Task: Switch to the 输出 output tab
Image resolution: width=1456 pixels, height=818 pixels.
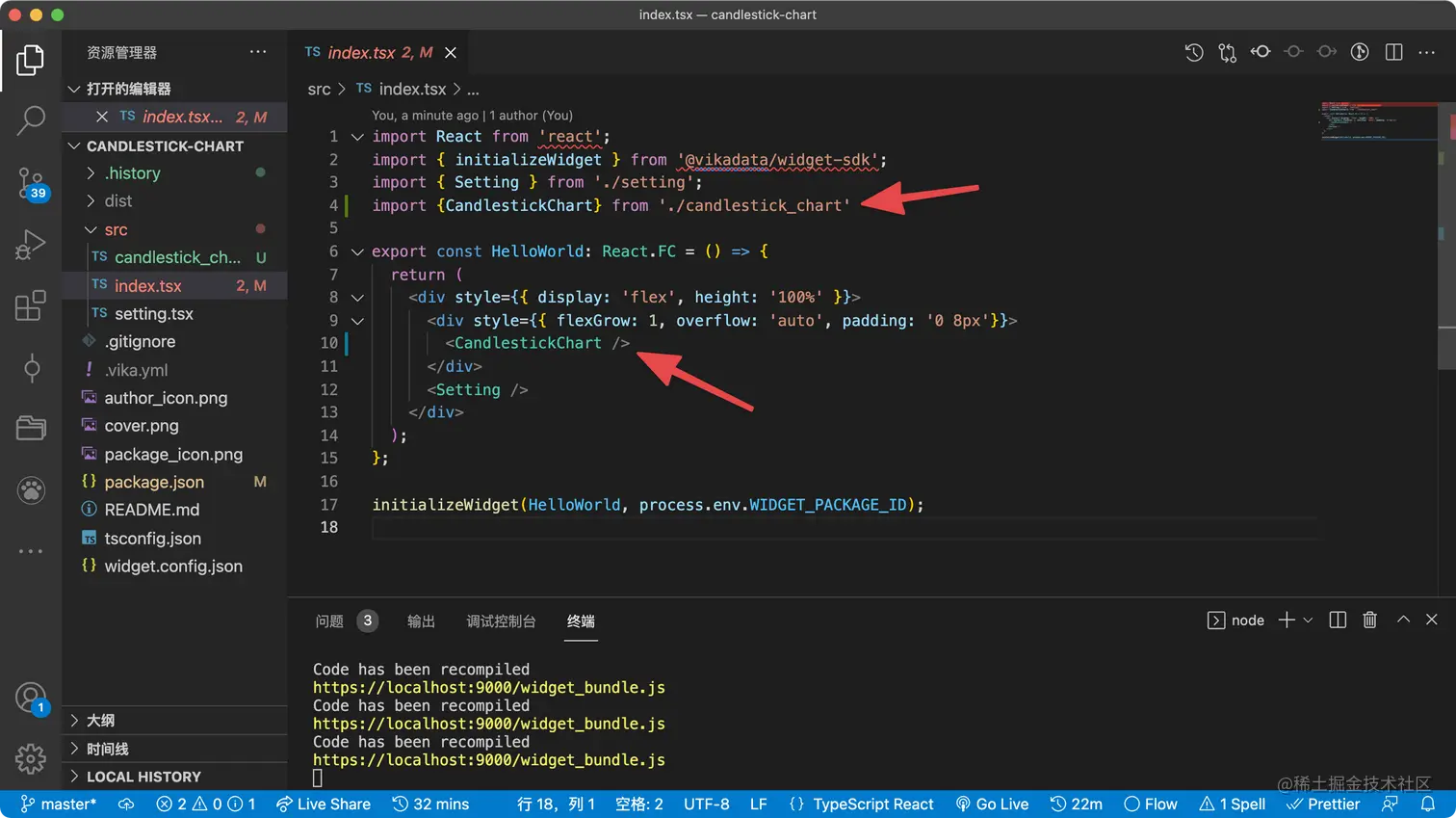Action: 421,621
